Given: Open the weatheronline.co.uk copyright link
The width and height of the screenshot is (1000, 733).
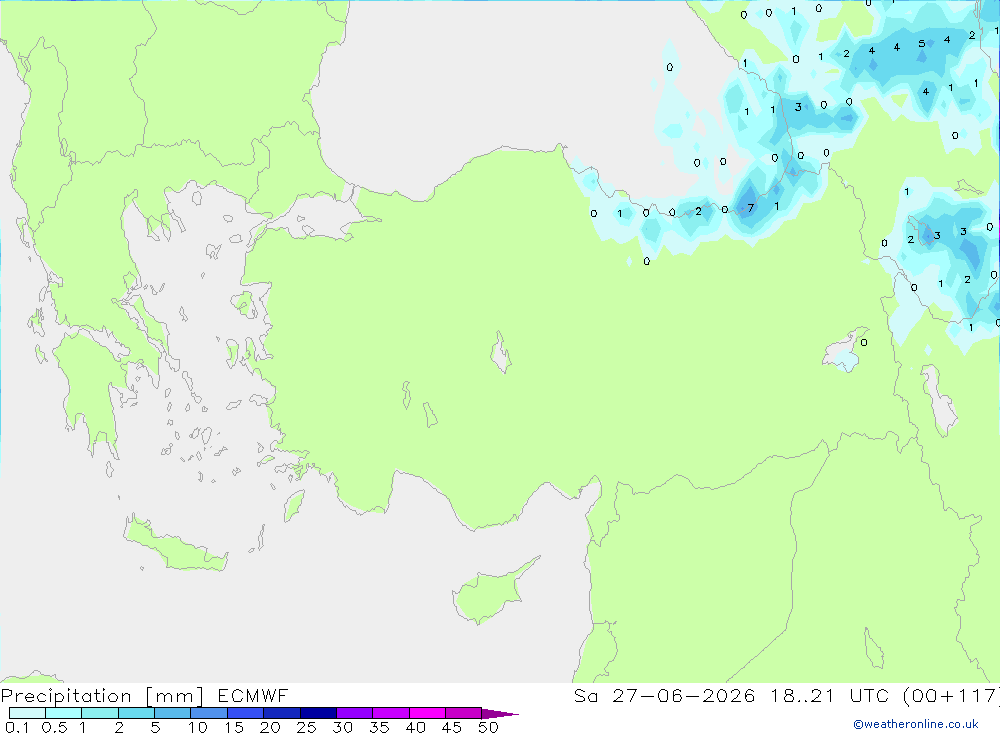Looking at the screenshot, I should tap(916, 724).
